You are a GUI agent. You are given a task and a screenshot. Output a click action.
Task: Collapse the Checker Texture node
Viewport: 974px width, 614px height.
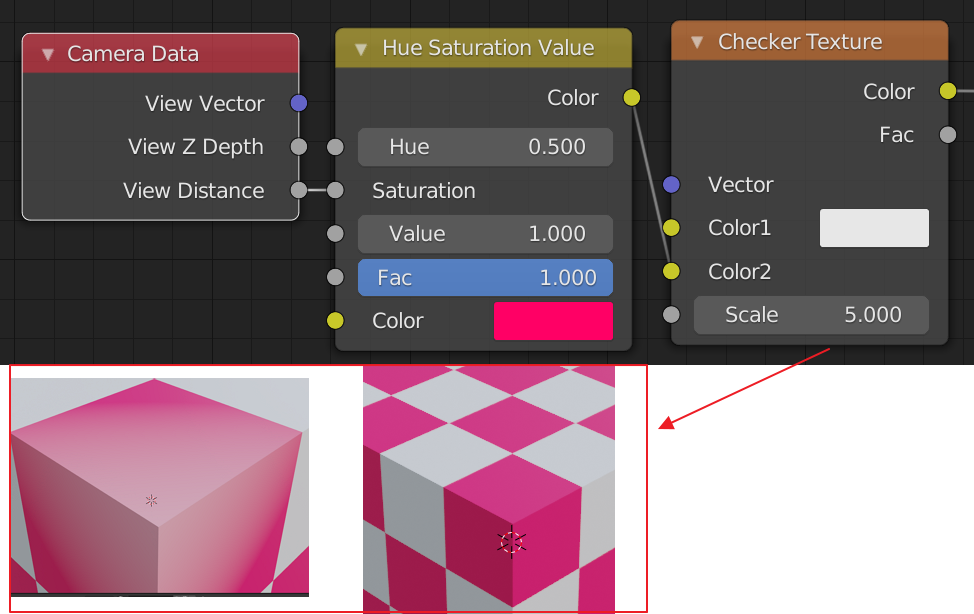tap(697, 42)
